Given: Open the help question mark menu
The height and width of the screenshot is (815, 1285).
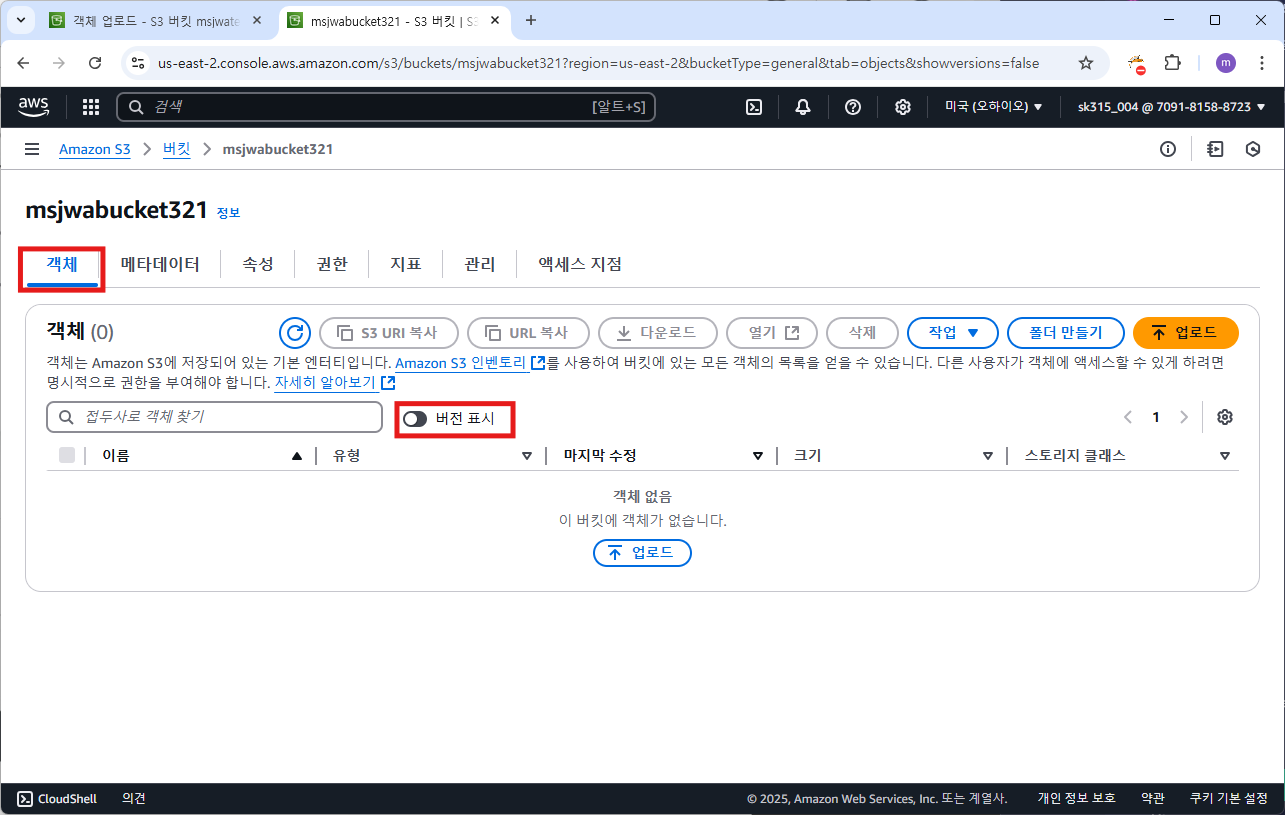Looking at the screenshot, I should tap(853, 107).
